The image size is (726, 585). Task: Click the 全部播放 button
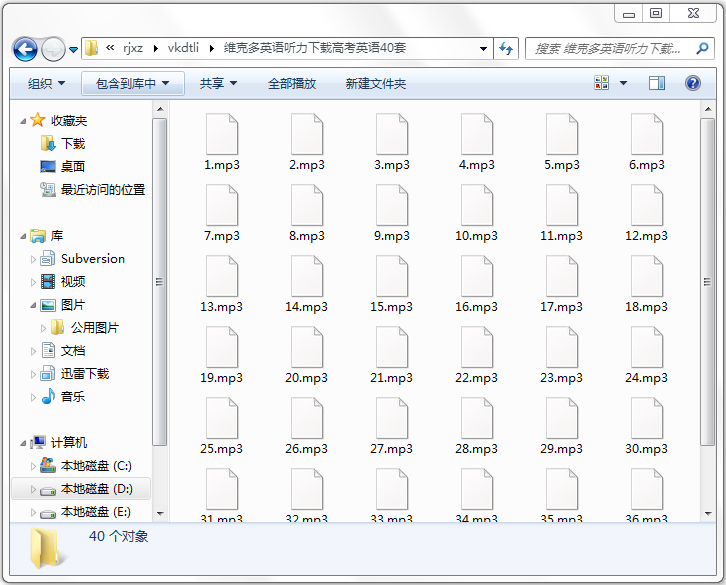[x=292, y=83]
